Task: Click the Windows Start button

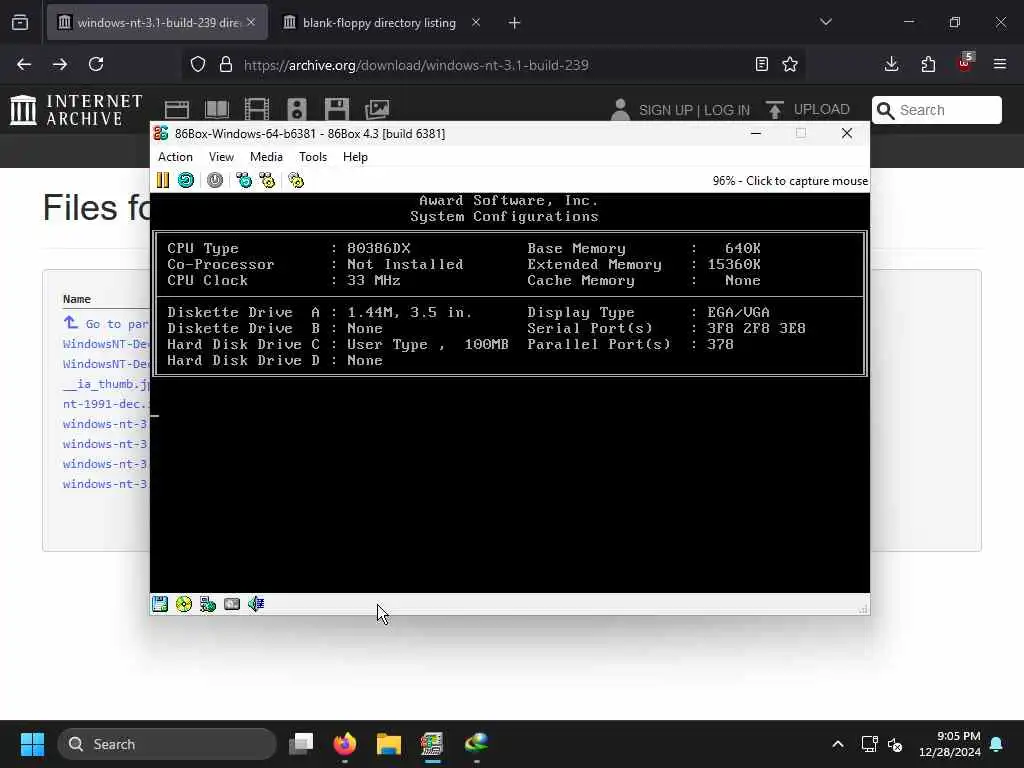Action: point(32,744)
